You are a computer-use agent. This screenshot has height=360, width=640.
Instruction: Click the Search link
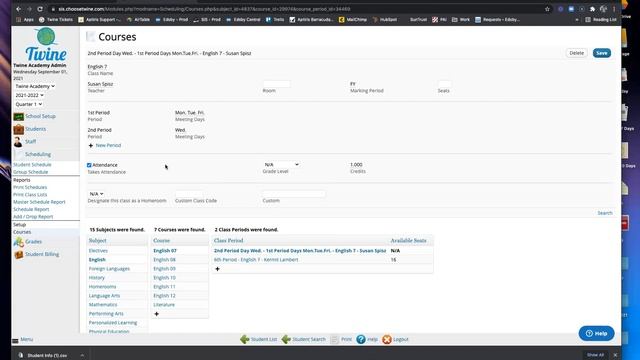point(605,213)
